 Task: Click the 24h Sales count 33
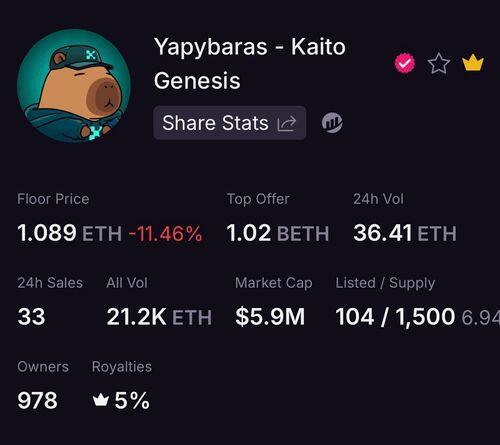(31, 316)
